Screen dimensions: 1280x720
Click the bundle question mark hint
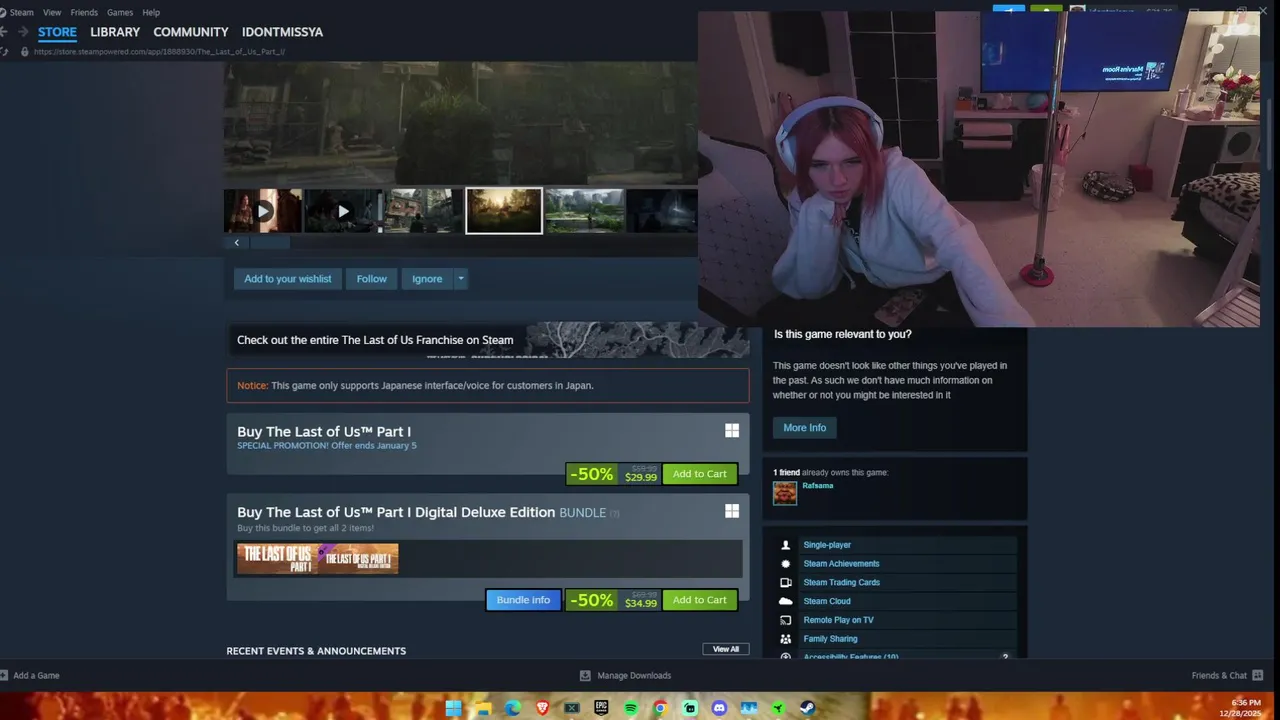point(615,513)
